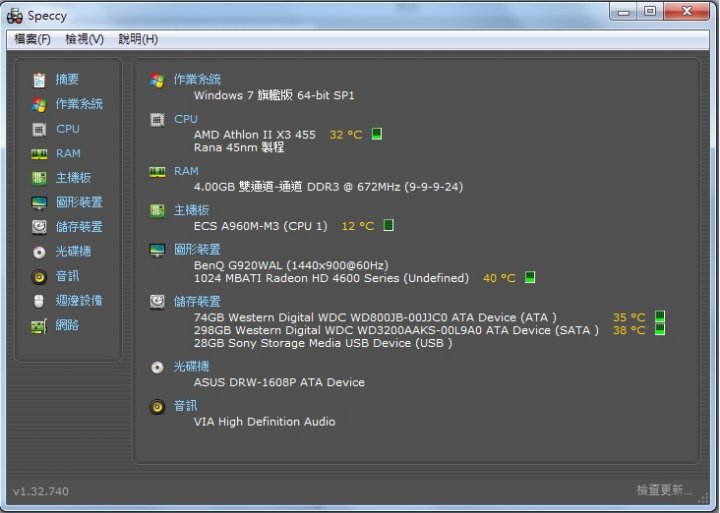Click the speaker icon beside 音訊 heading in summary
This screenshot has width=720, height=513.
pyautogui.click(x=157, y=407)
